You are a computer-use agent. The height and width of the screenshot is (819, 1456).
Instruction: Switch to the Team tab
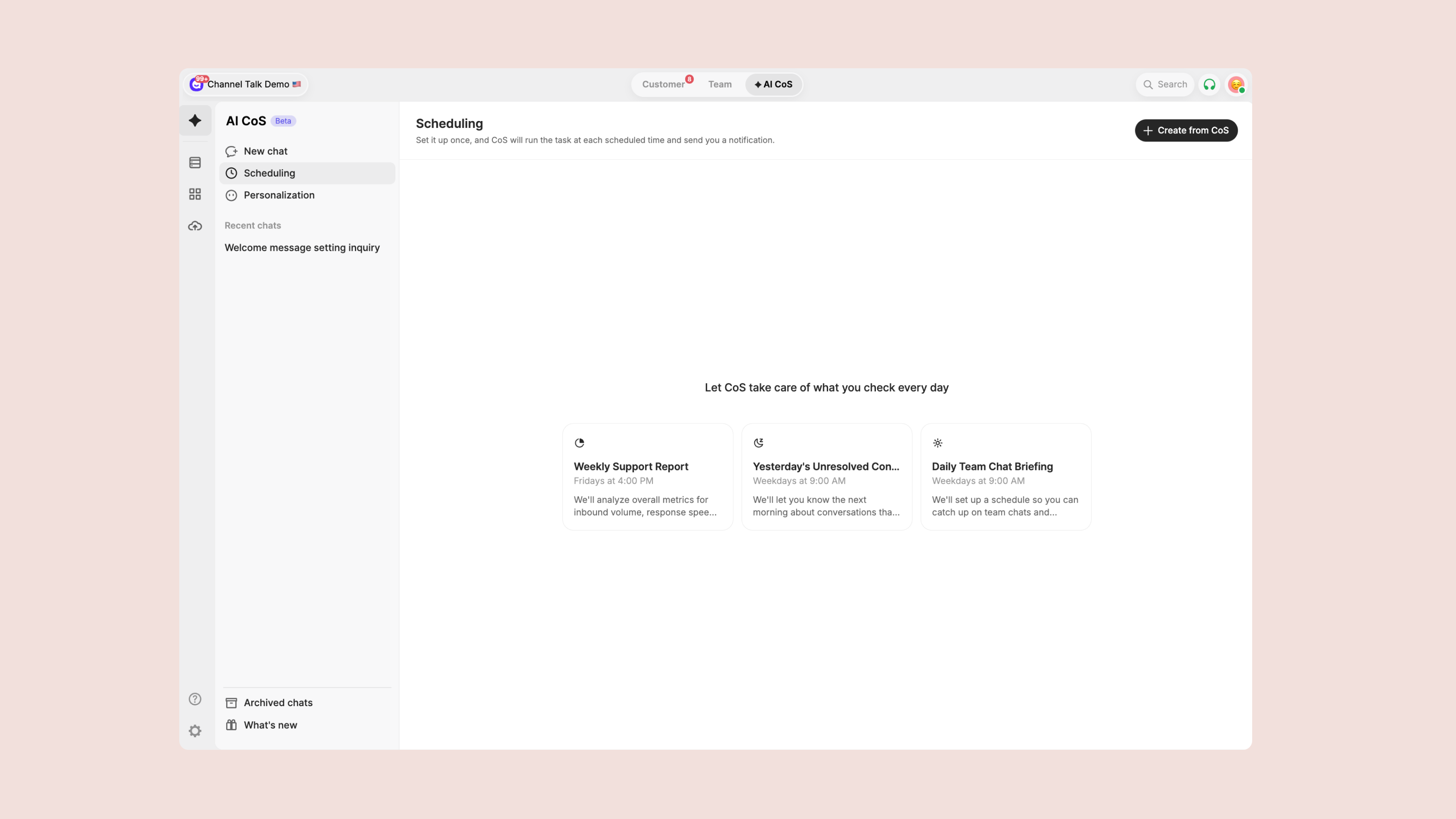[719, 84]
